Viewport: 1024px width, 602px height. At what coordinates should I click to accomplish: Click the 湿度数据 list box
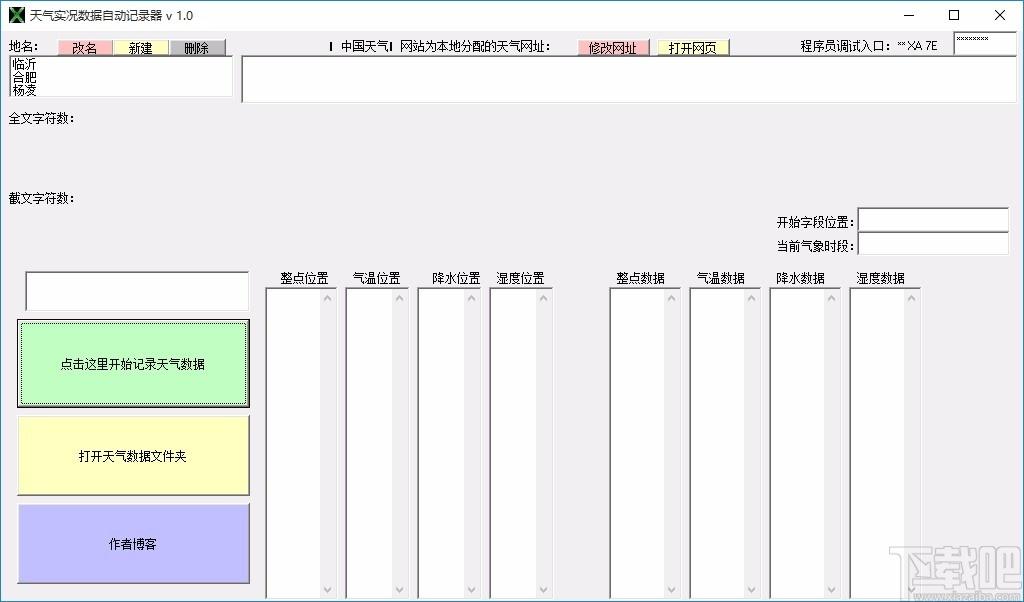(884, 443)
